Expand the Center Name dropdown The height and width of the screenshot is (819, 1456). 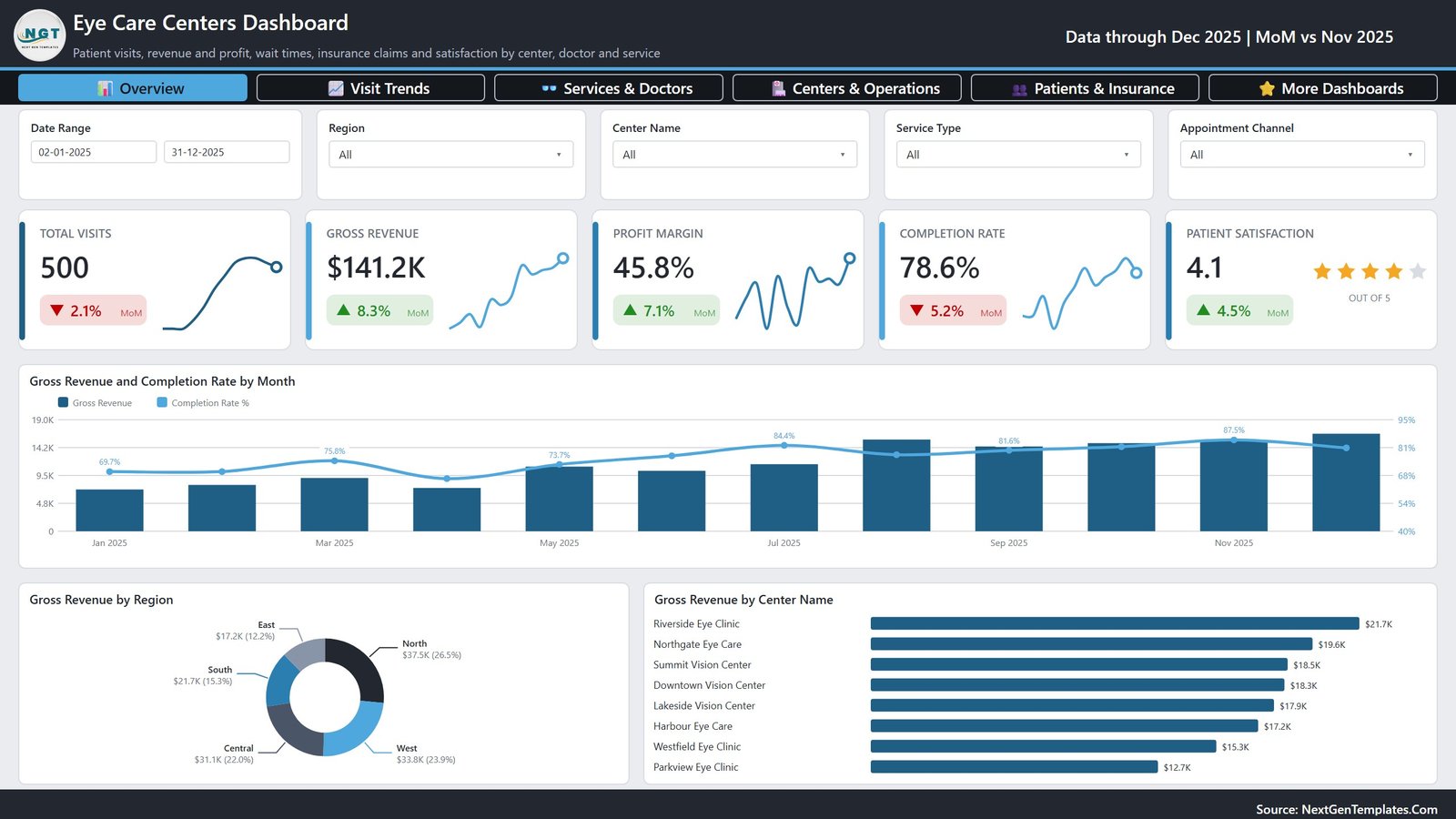735,155
